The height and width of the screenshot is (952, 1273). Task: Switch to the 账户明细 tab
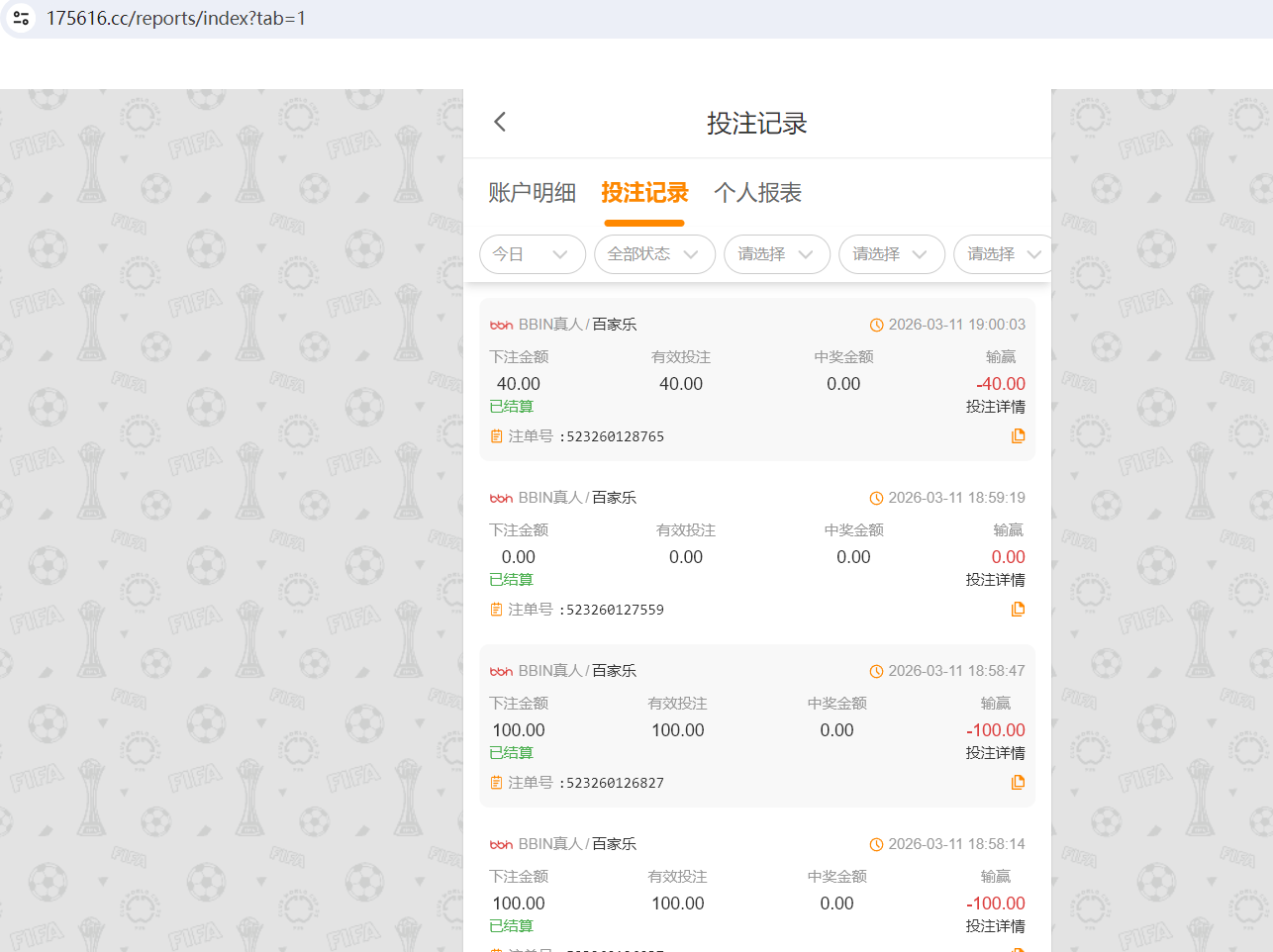click(x=532, y=193)
